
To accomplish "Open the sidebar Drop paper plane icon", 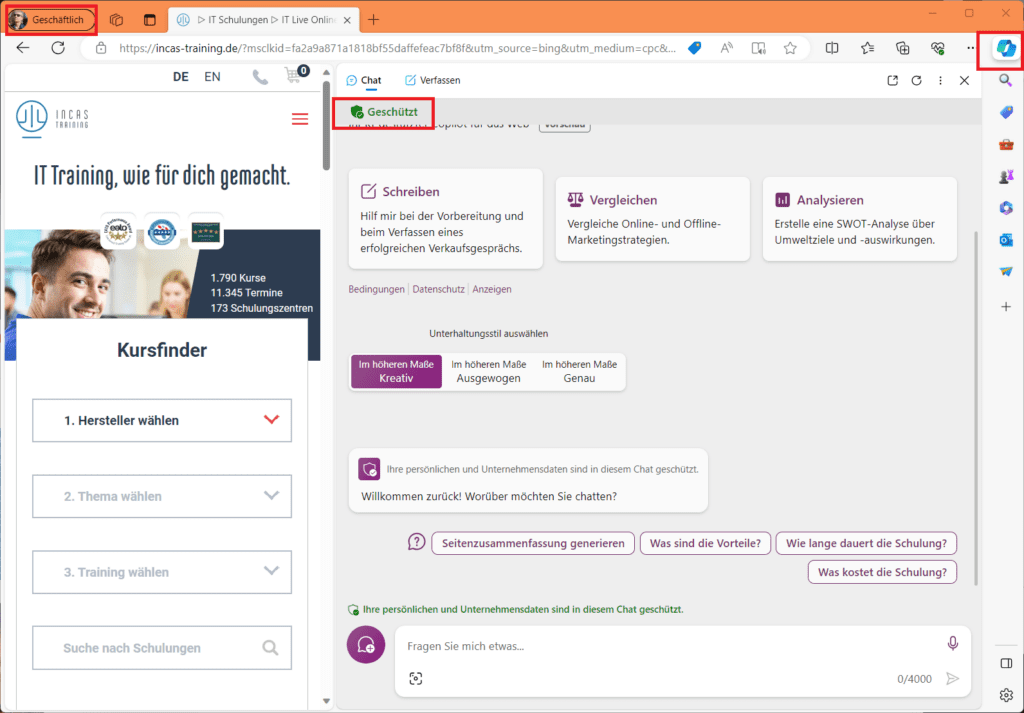I will pyautogui.click(x=1006, y=272).
